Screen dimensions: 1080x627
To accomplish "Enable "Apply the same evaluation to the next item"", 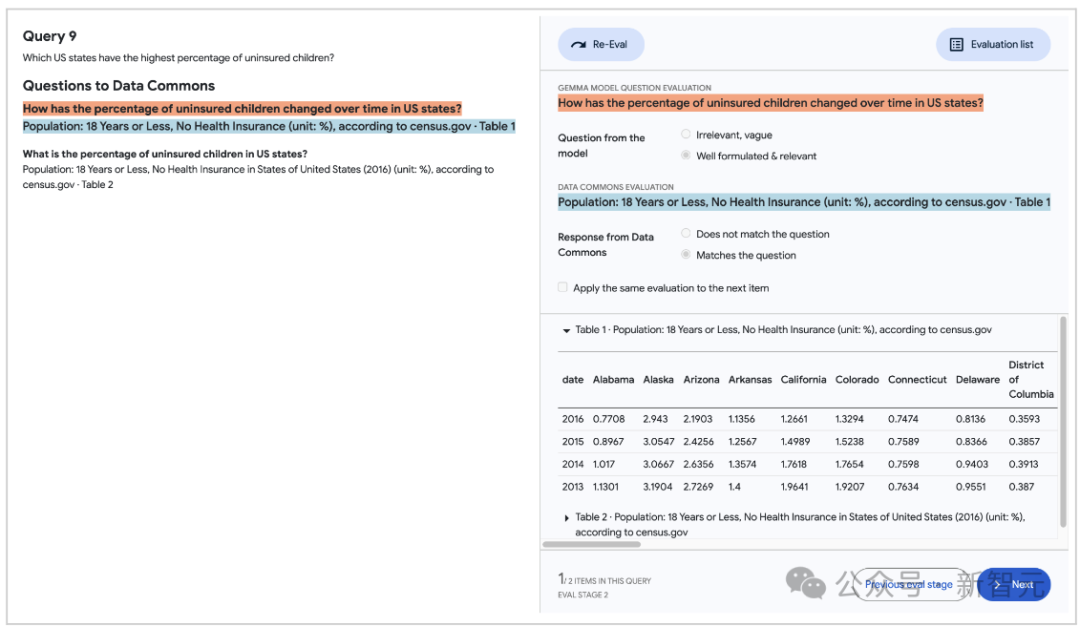I will (x=563, y=288).
